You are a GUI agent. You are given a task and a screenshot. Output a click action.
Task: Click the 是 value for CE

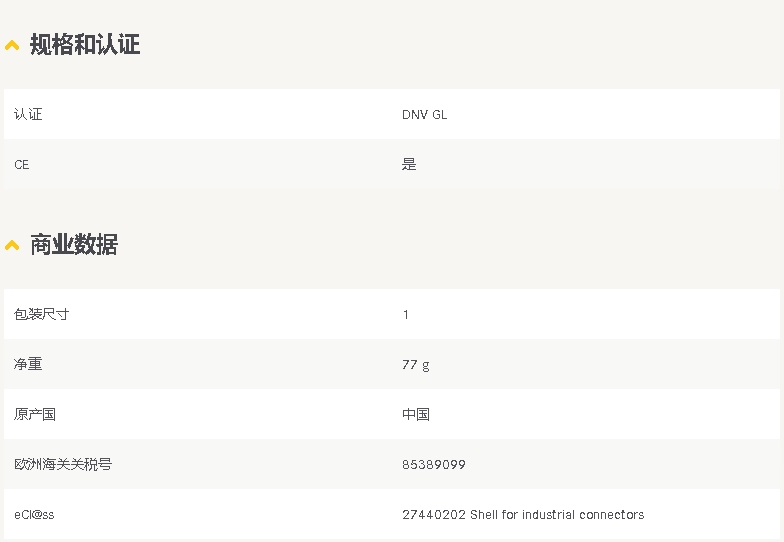click(409, 164)
